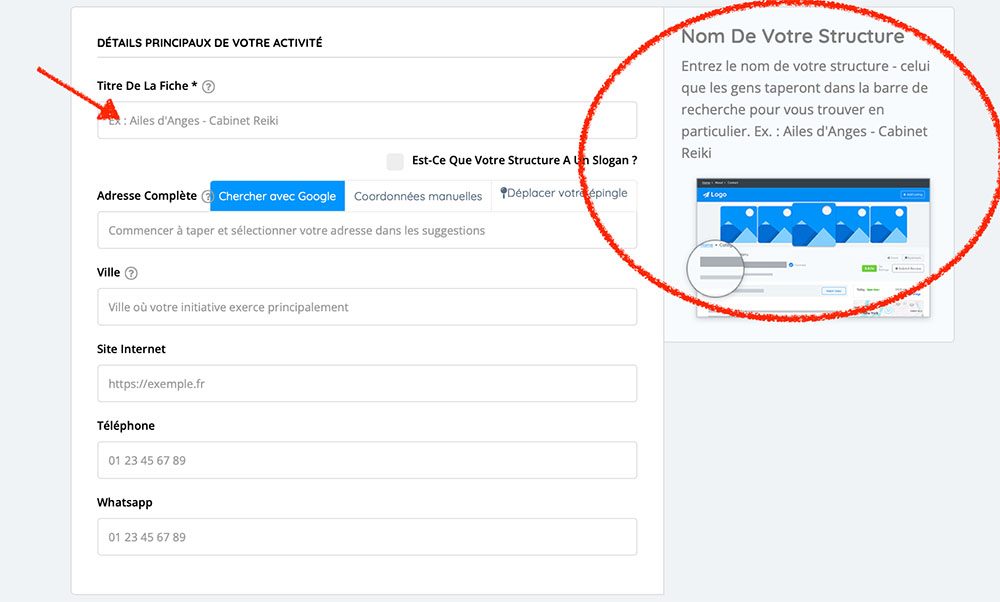
Task: Click the Téléphone number field
Action: tap(366, 461)
